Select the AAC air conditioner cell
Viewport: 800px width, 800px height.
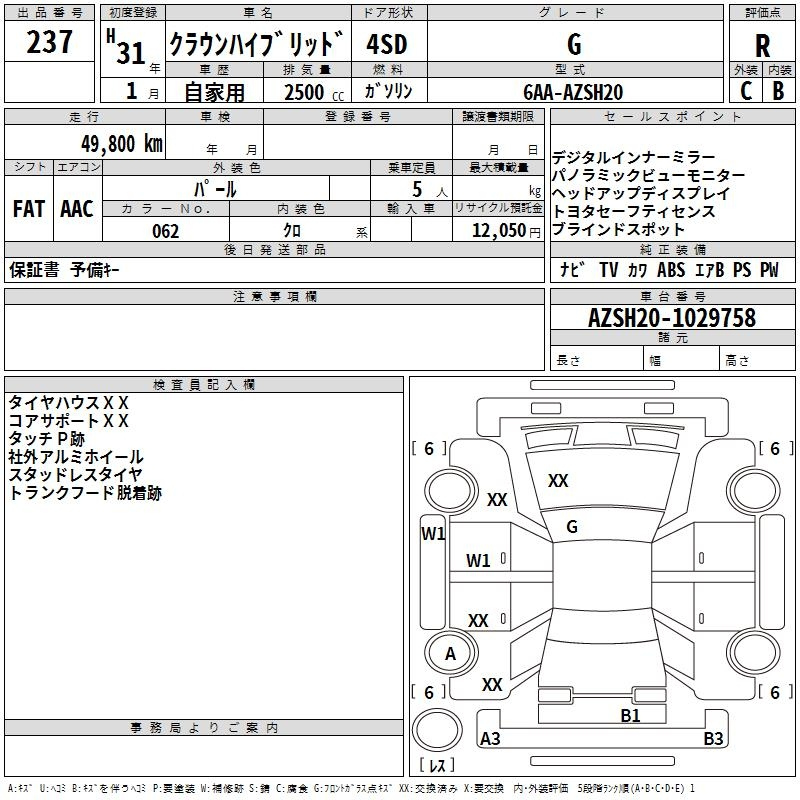77,209
